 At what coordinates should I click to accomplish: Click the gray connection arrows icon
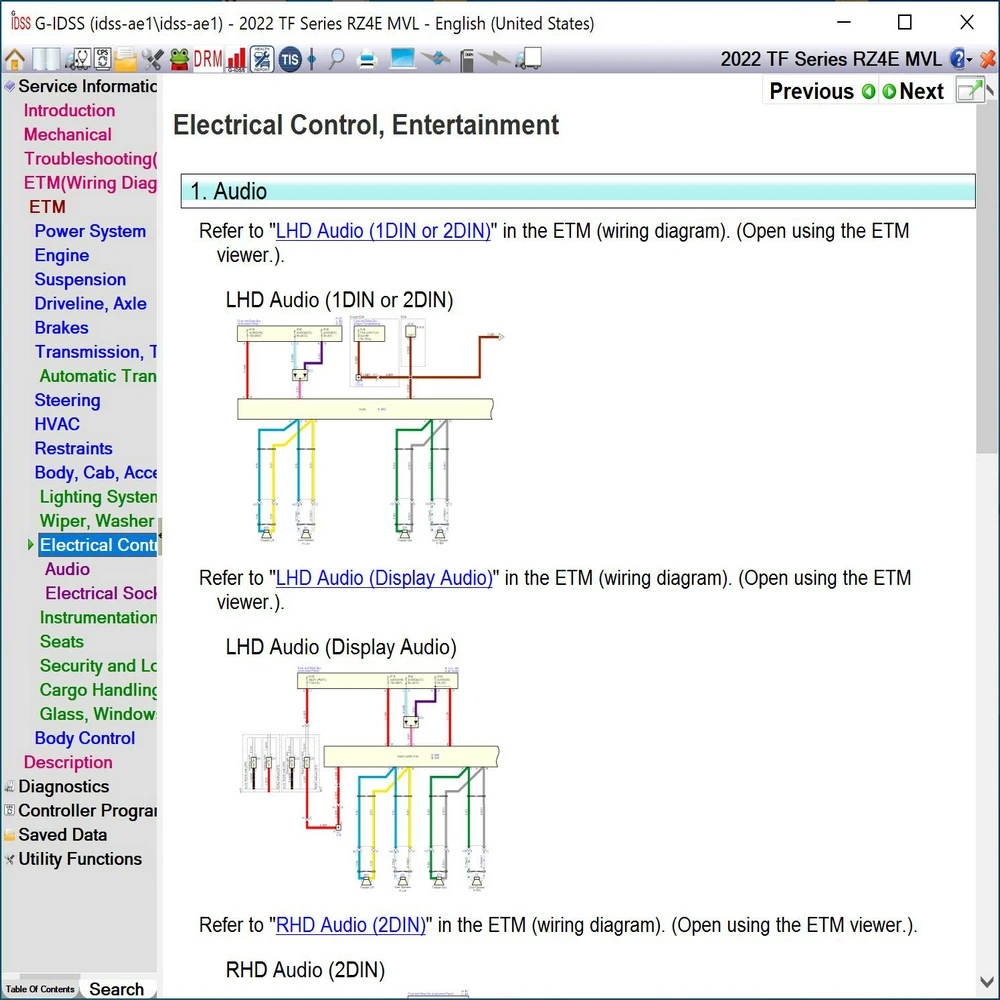click(x=436, y=59)
